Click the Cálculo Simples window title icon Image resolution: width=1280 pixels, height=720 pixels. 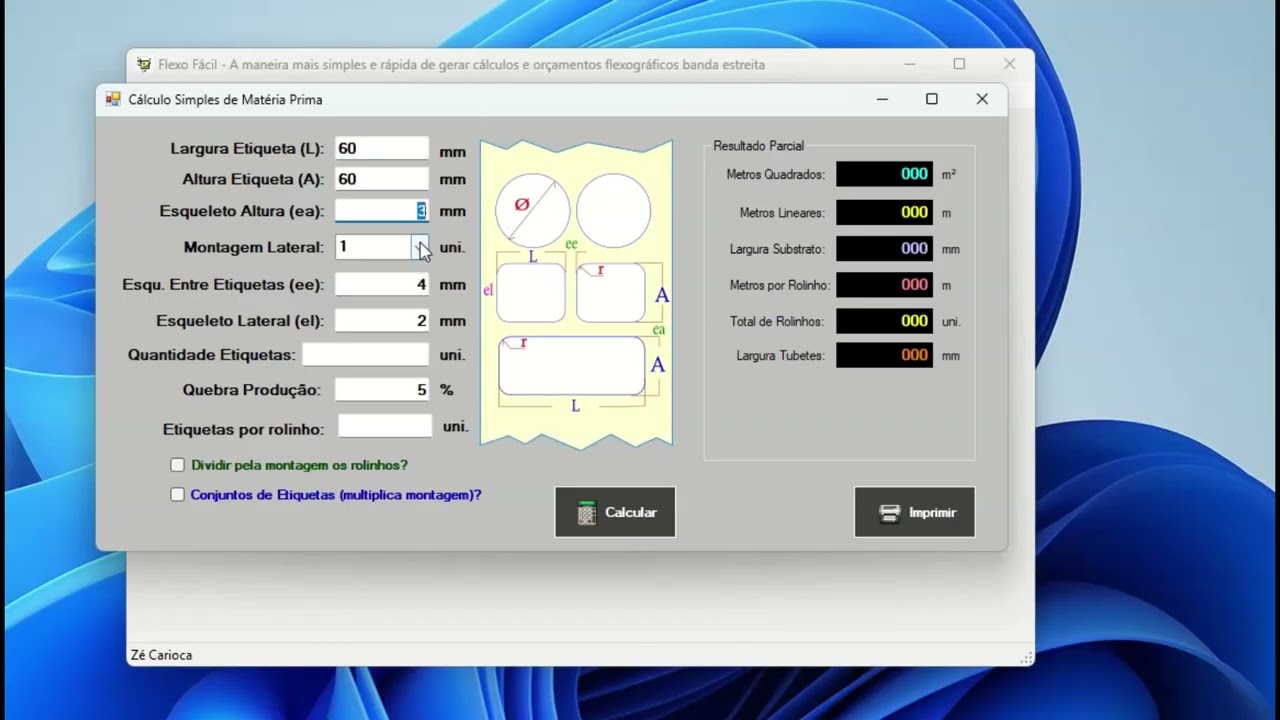click(113, 99)
